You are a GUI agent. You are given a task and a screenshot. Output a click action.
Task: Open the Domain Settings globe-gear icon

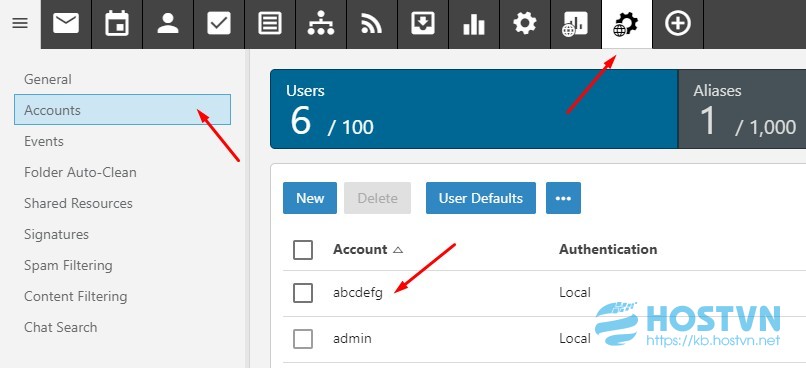(627, 24)
